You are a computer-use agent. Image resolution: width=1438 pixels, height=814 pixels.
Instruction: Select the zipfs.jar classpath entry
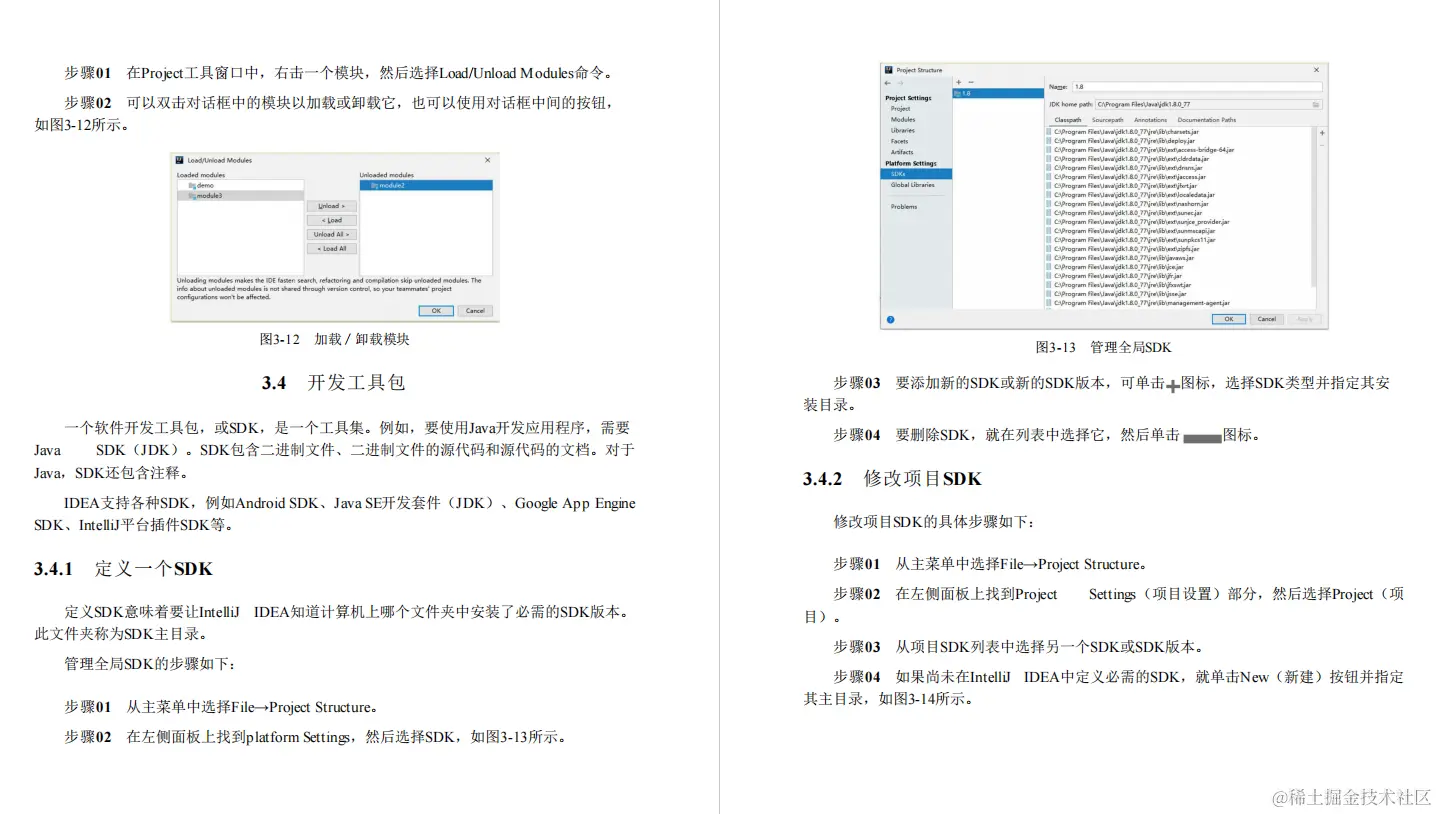(x=1122, y=249)
